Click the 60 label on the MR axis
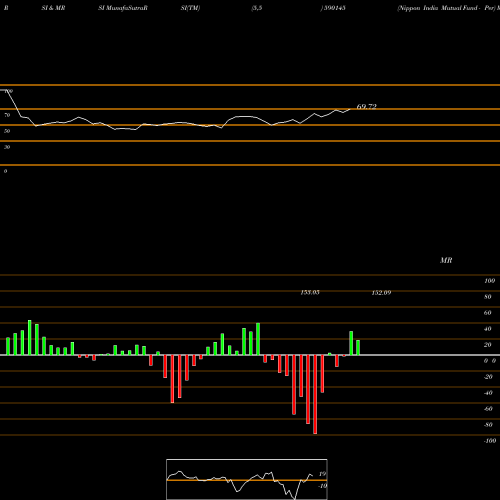Screen dimensions: 500x500 point(488,313)
